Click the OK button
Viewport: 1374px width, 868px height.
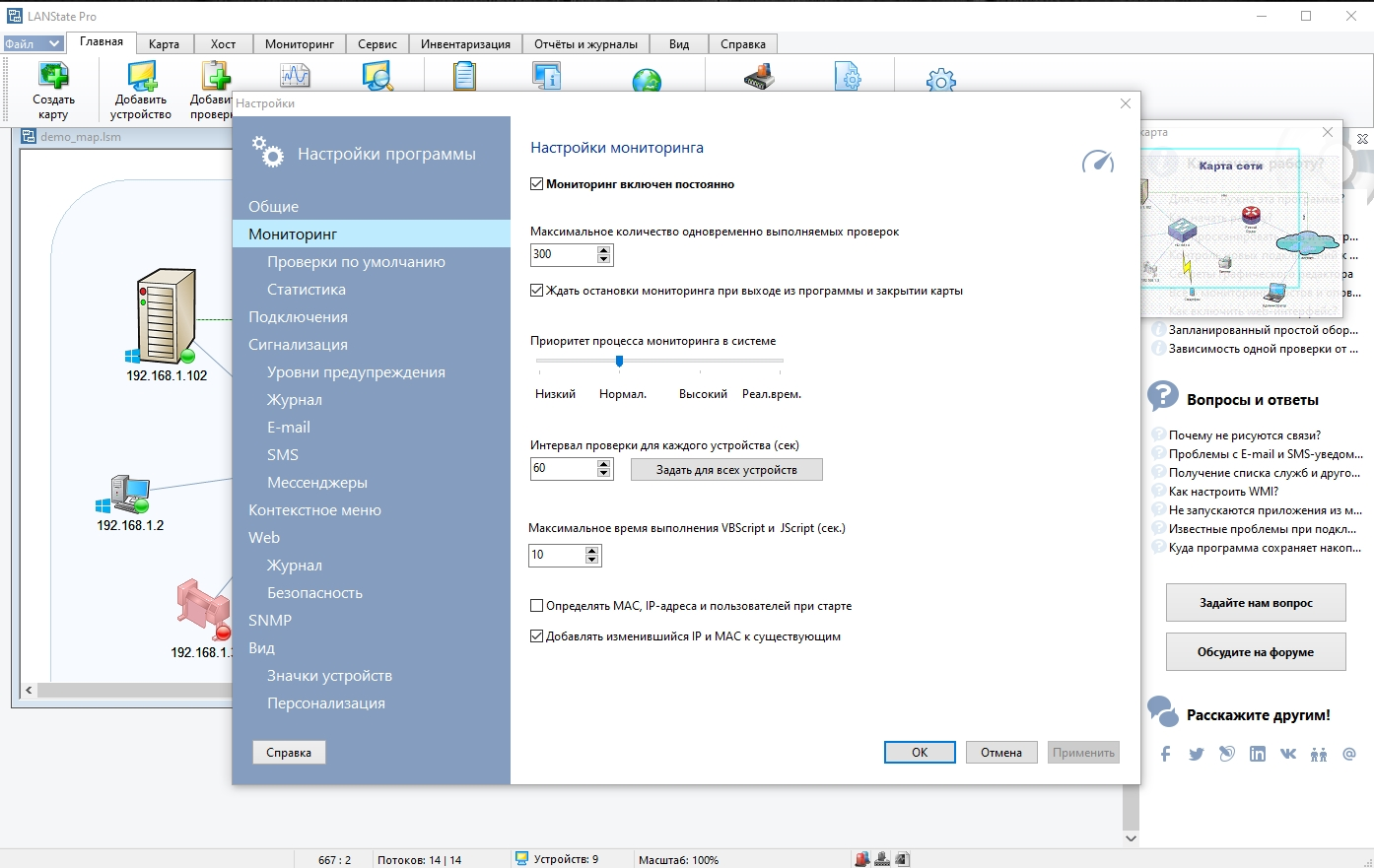[x=920, y=753]
